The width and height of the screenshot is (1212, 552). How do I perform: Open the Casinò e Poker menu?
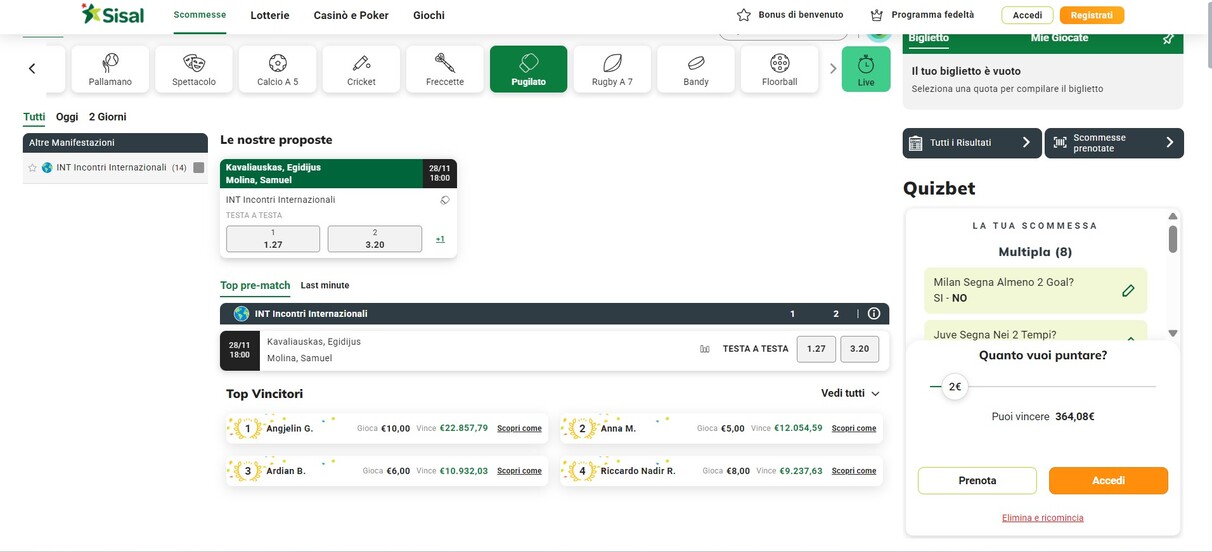[x=351, y=15]
